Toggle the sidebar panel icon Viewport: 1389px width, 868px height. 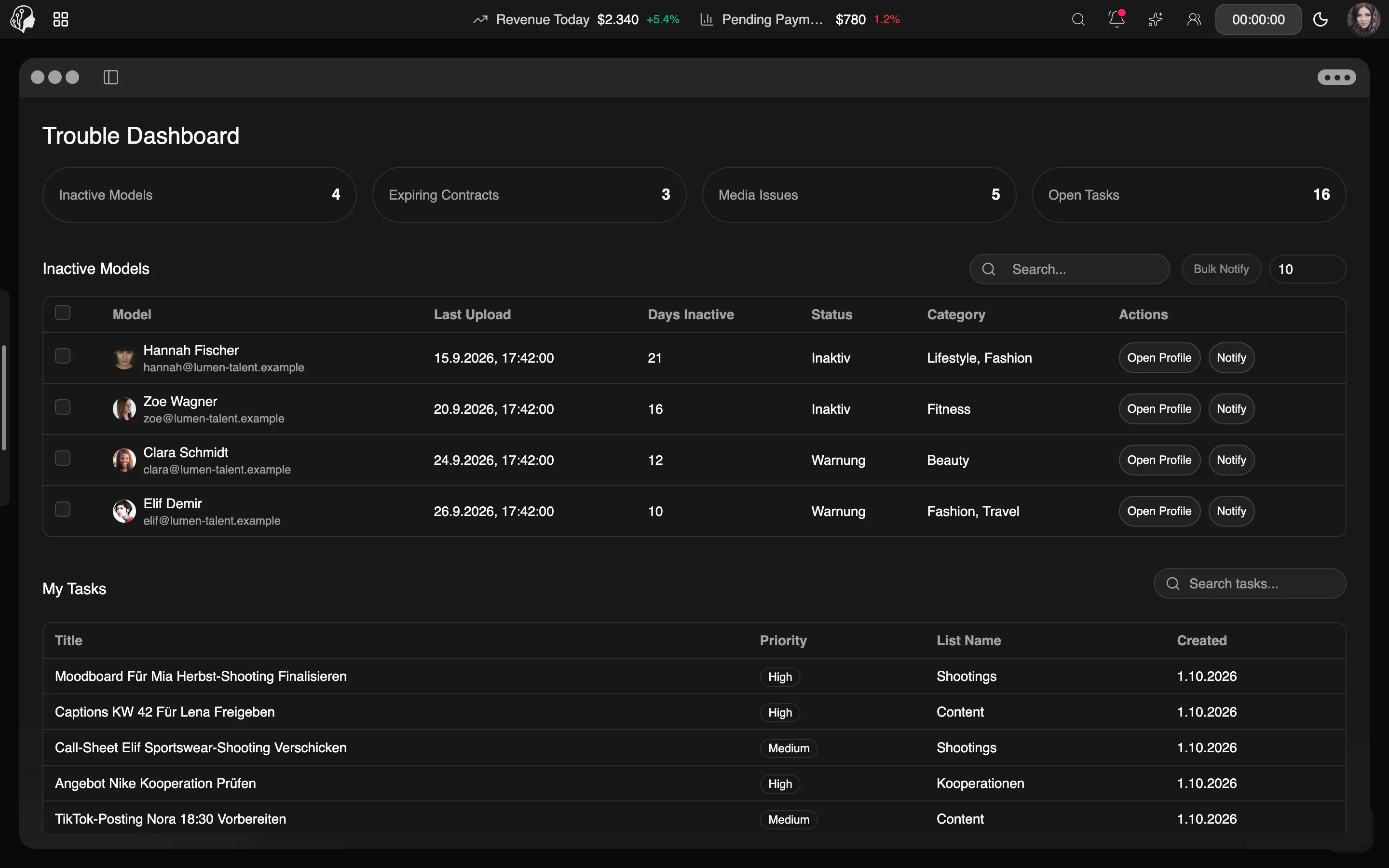[111, 77]
